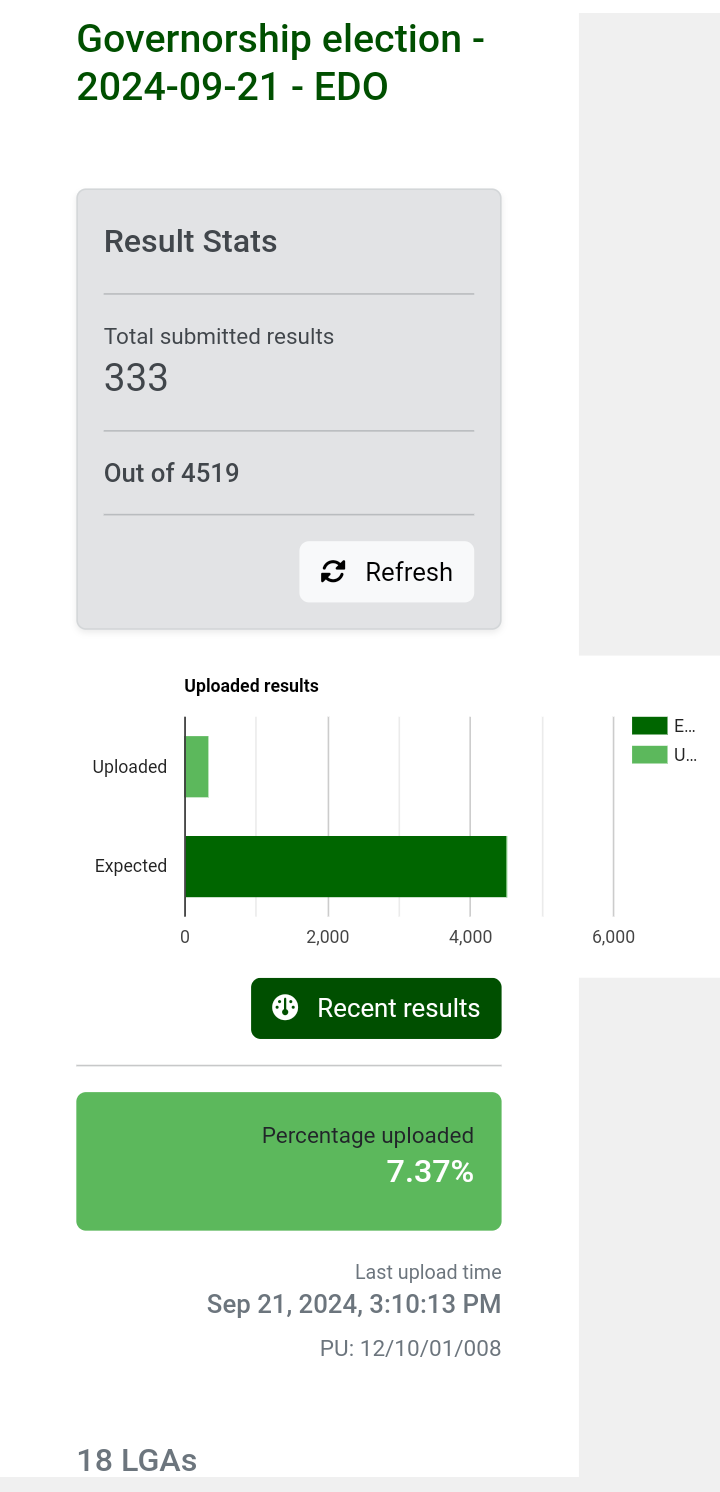Click the Refresh button
Viewport: 720px width, 1492px height.
386,572
